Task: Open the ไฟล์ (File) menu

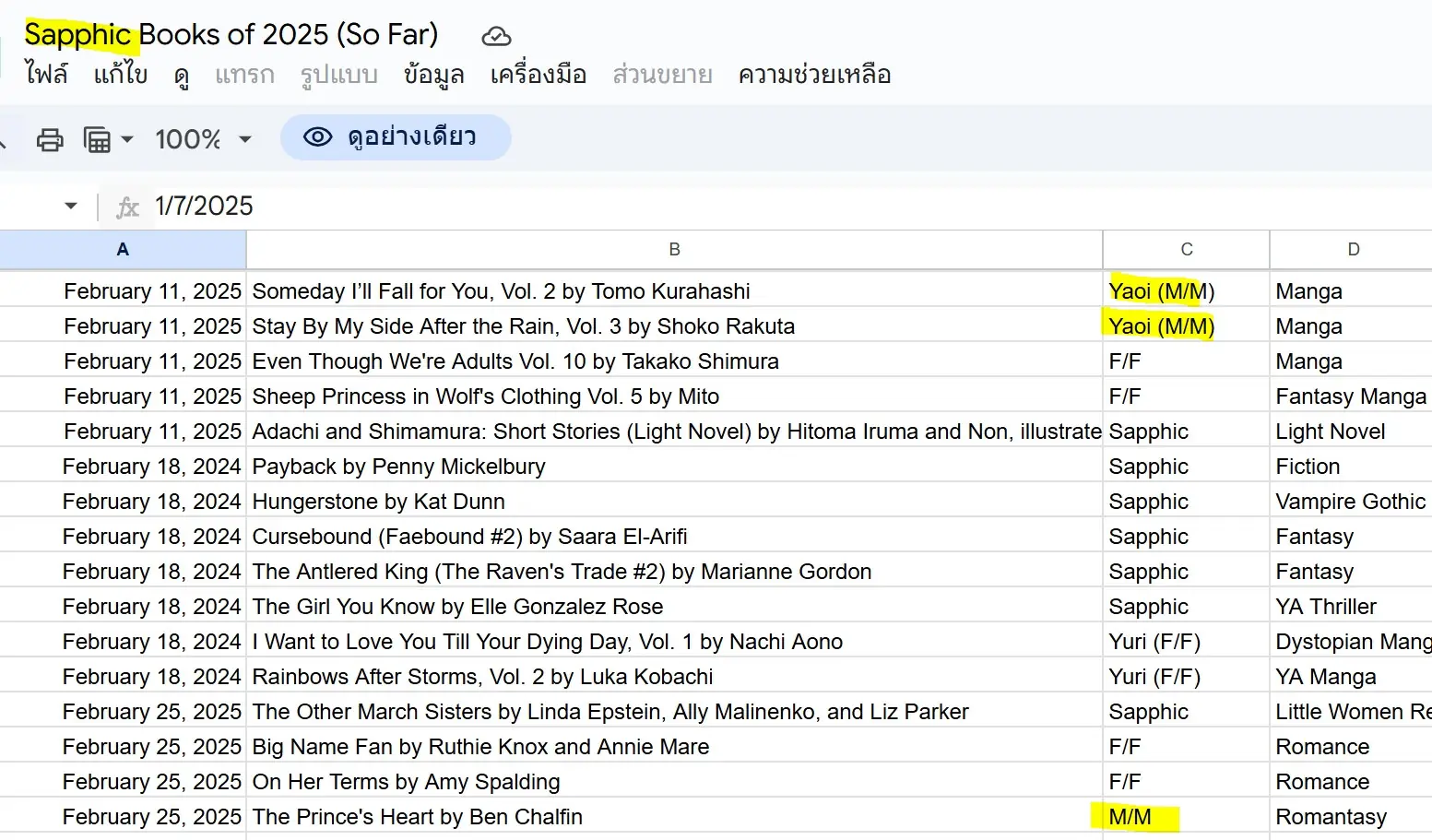Action: point(46,75)
